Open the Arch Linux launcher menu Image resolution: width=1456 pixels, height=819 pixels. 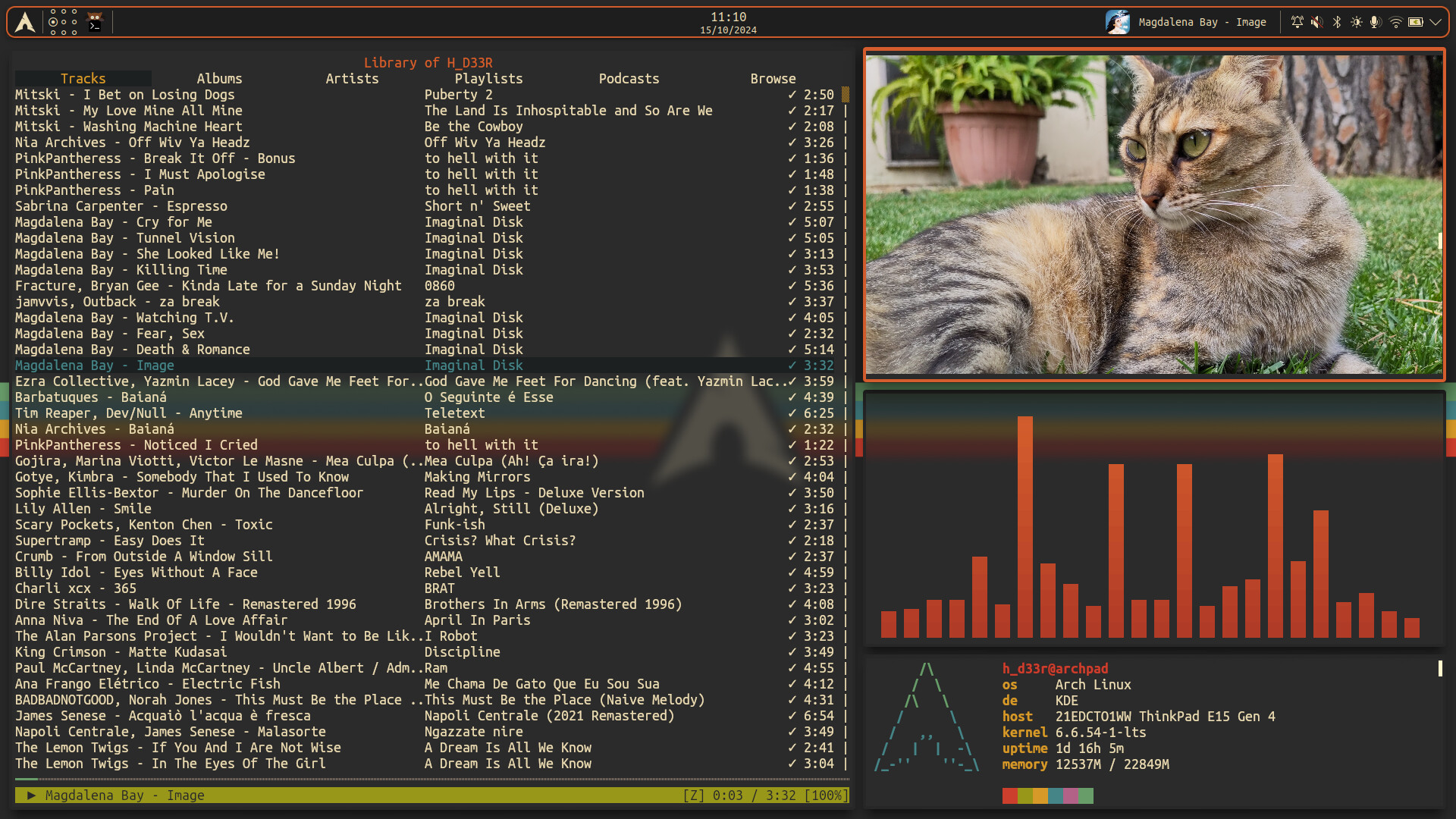pyautogui.click(x=25, y=22)
